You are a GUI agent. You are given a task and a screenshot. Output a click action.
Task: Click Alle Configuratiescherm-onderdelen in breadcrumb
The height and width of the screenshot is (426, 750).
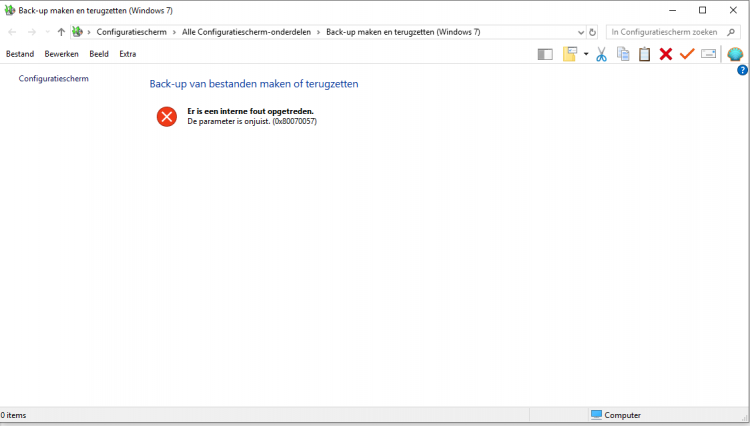(x=249, y=32)
